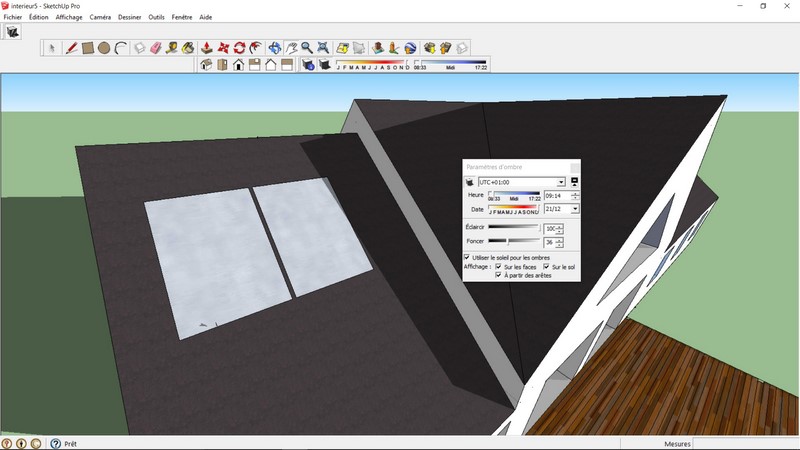Adjust the Éclaircir slider

coord(514,227)
